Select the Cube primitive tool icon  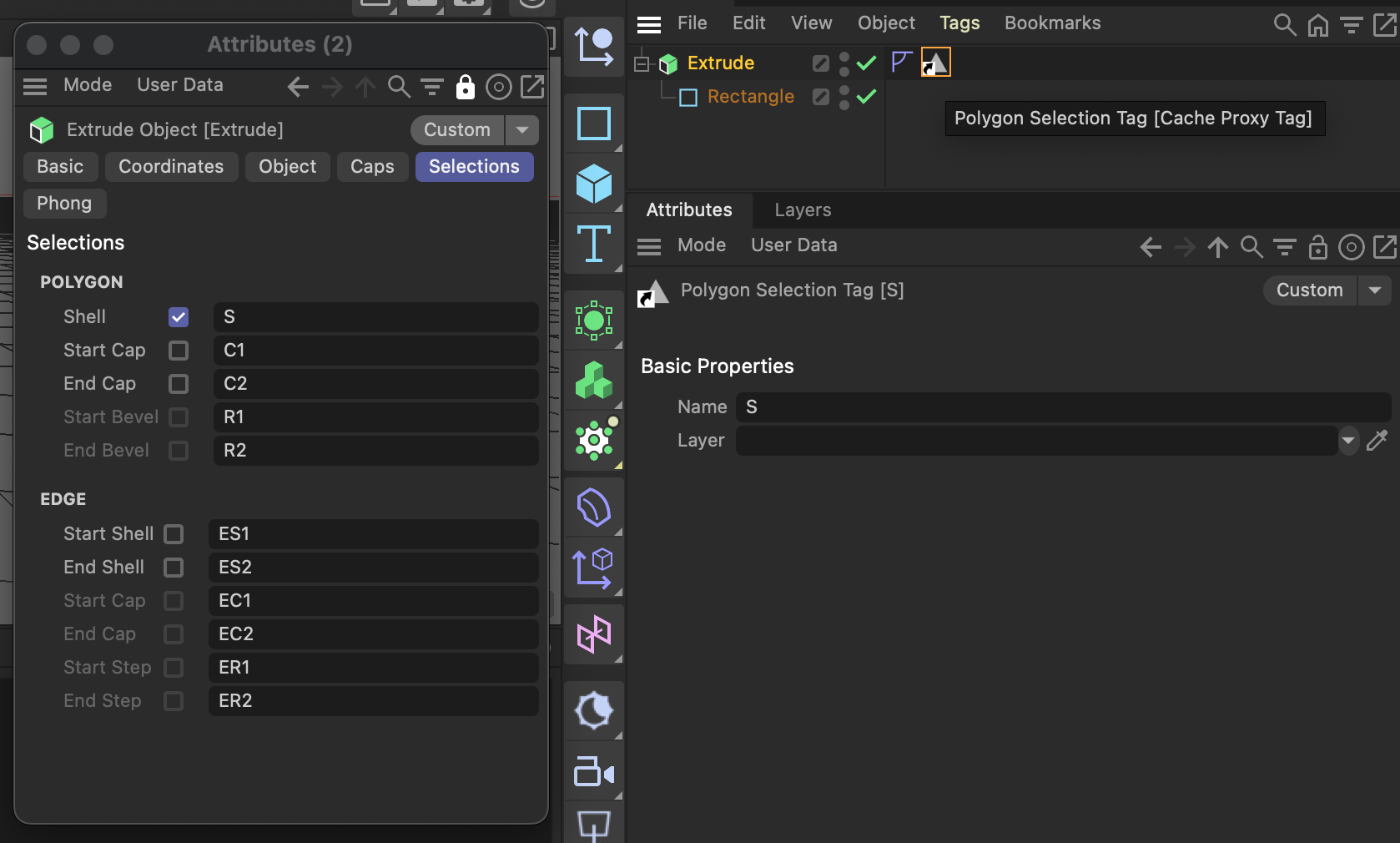click(x=593, y=184)
